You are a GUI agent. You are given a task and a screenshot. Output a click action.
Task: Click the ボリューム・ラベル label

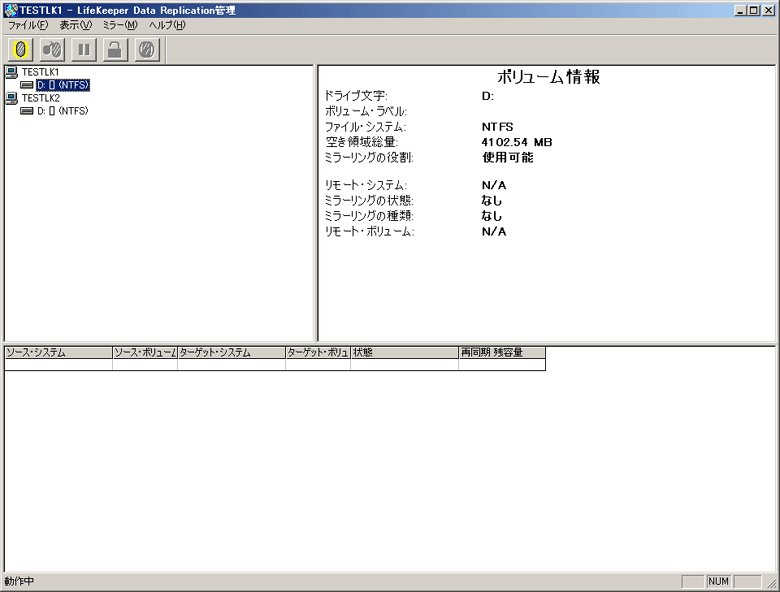point(366,111)
